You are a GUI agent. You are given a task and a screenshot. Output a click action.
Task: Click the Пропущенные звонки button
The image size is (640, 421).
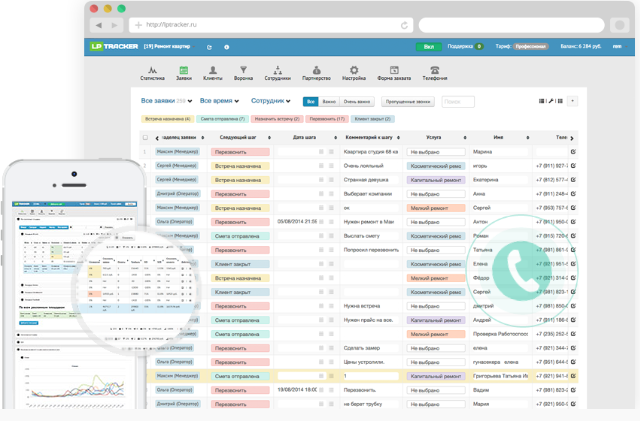pyautogui.click(x=408, y=102)
